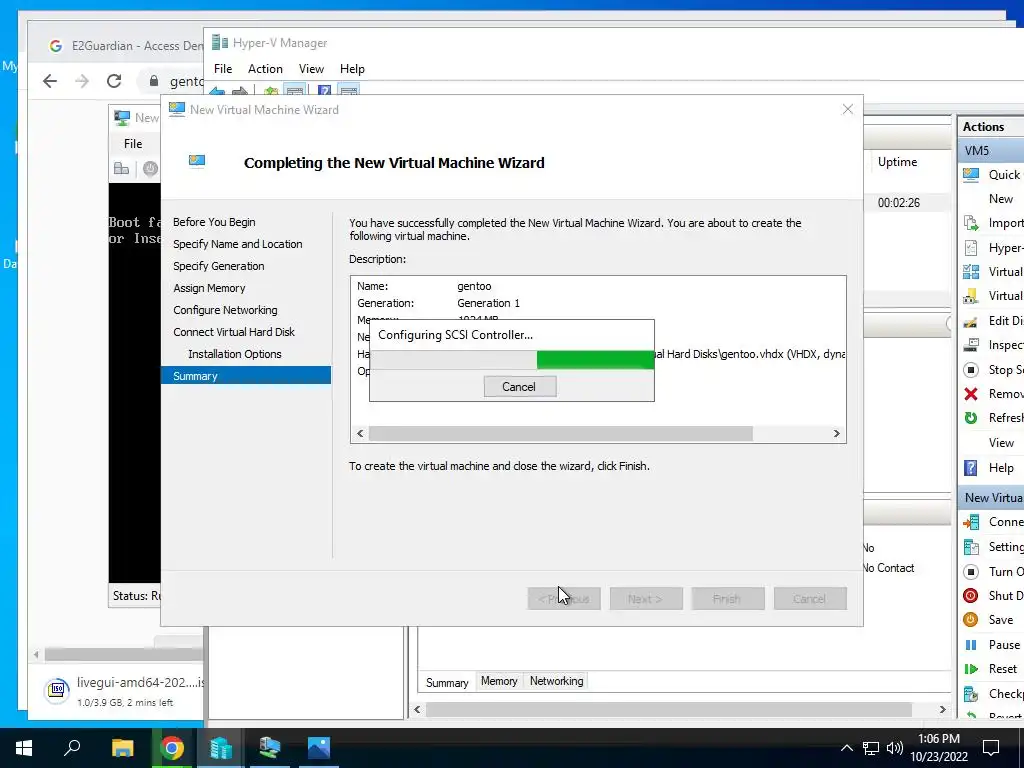This screenshot has height=768, width=1024.
Task: Show hidden tray icons chevron
Action: click(x=846, y=748)
